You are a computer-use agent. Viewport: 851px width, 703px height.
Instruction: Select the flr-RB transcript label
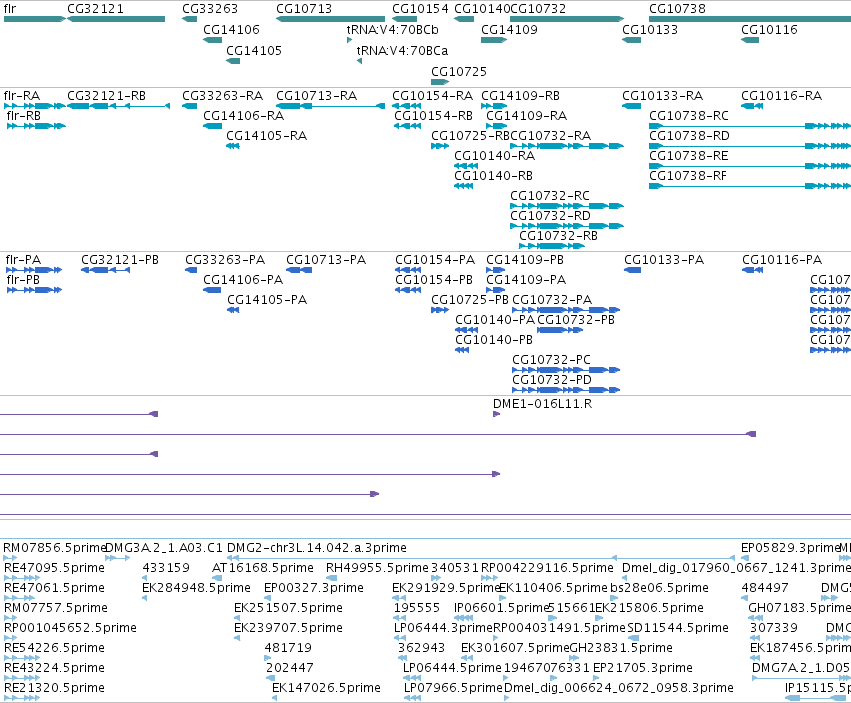pyautogui.click(x=23, y=116)
